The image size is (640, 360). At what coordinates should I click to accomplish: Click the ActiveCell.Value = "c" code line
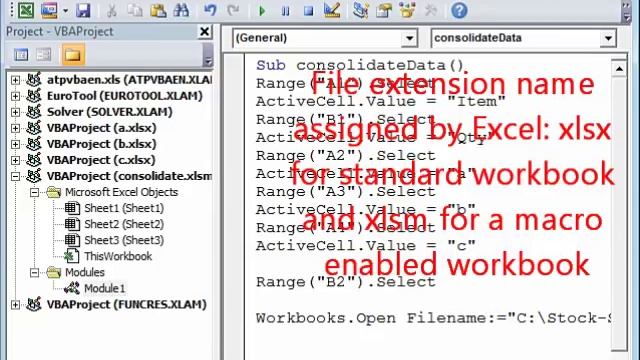366,246
